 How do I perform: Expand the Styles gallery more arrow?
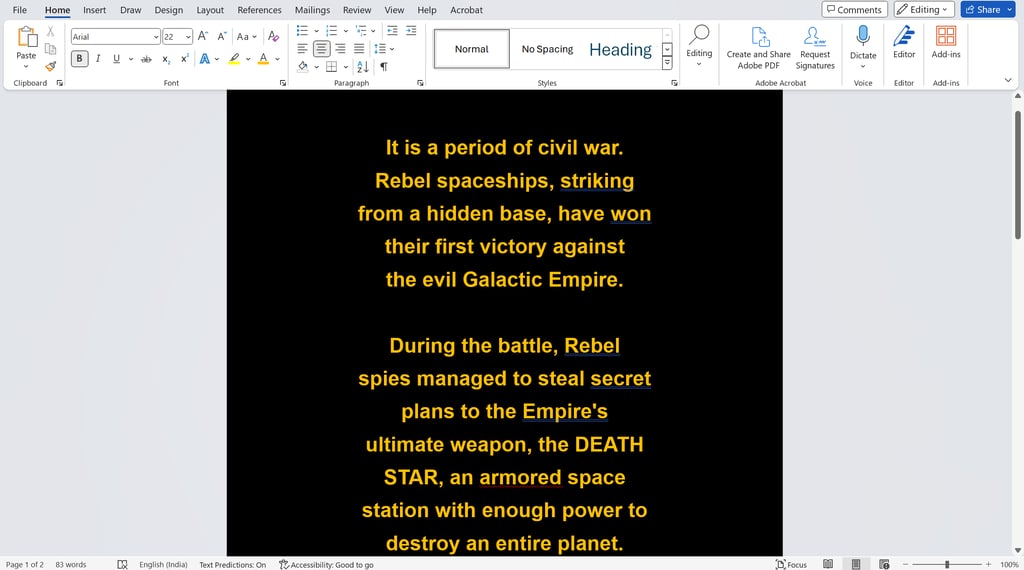point(667,63)
